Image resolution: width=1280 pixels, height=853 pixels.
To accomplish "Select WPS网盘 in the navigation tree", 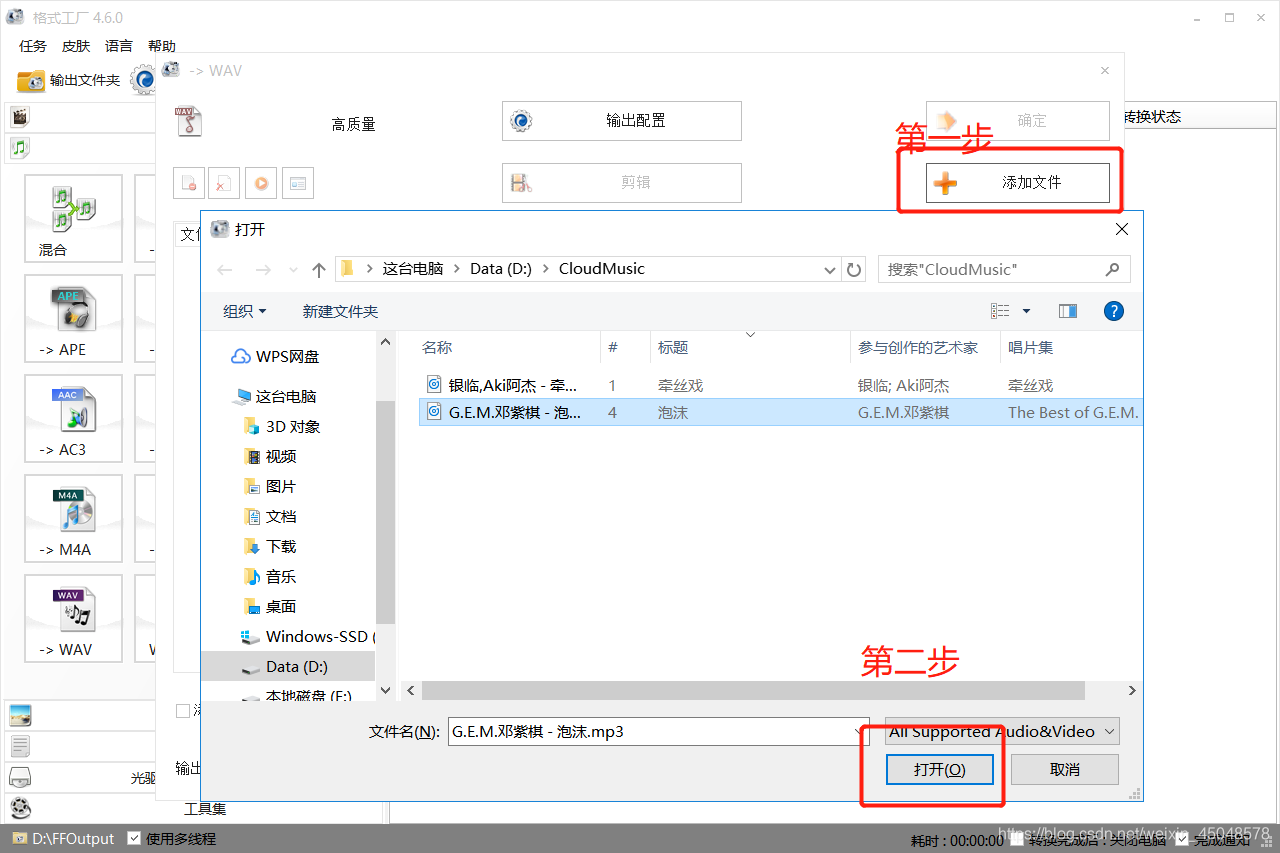I will pyautogui.click(x=276, y=356).
